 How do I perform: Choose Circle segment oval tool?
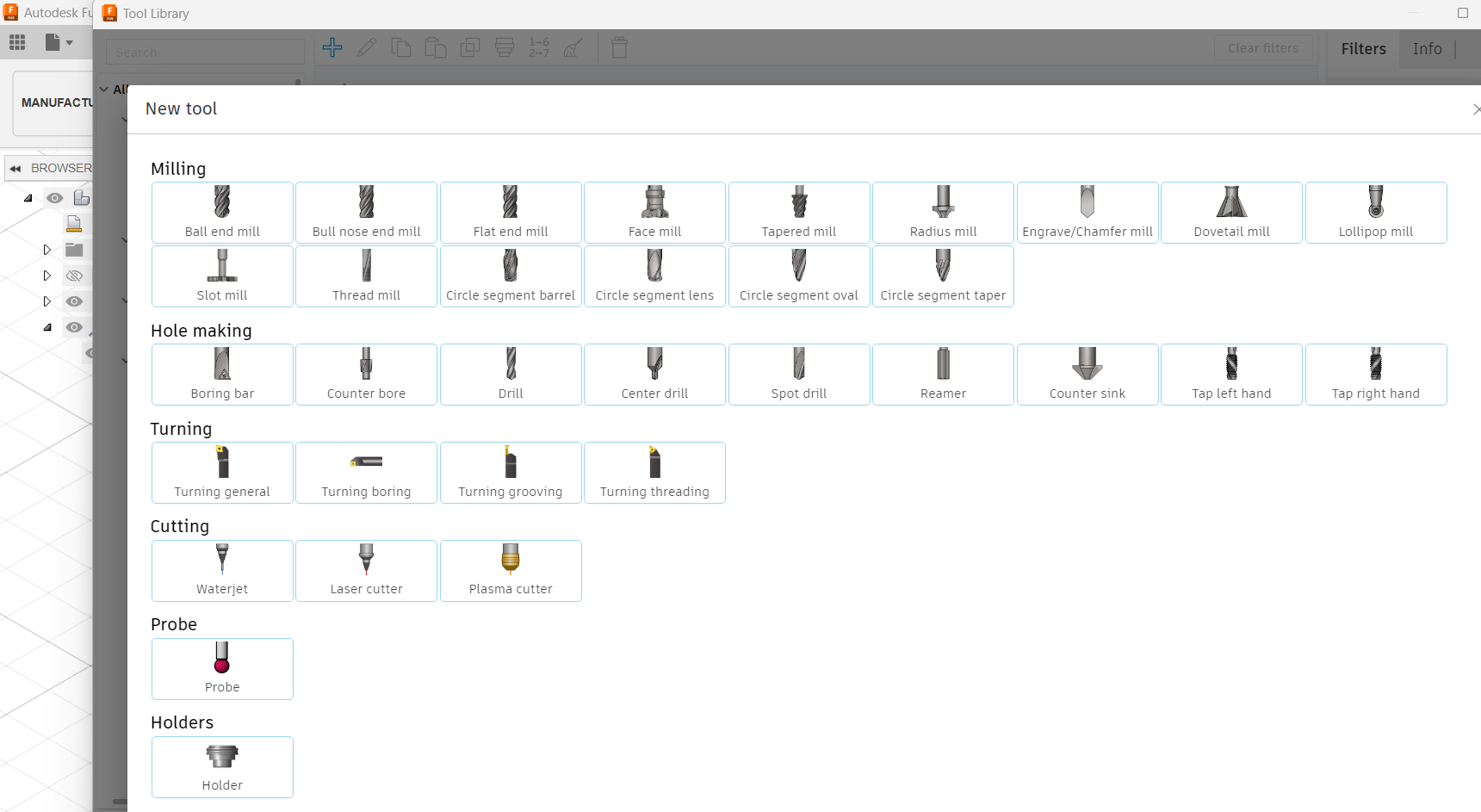799,276
